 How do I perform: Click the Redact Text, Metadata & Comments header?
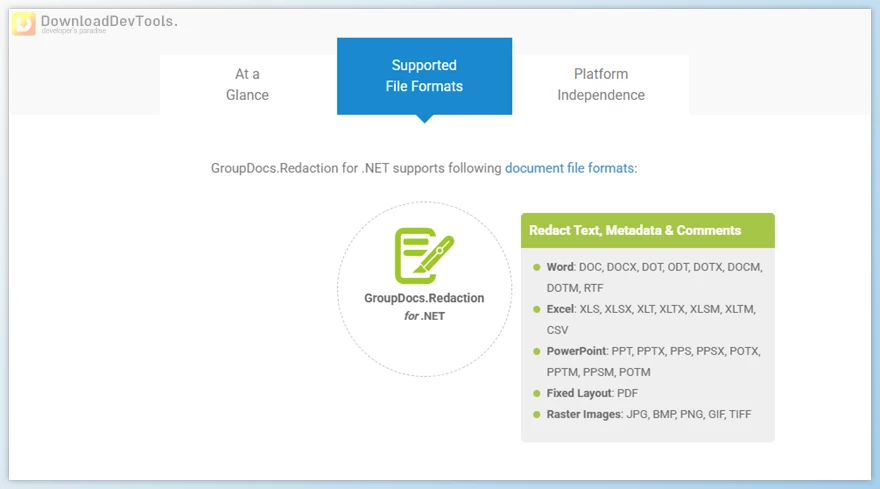pyautogui.click(x=648, y=230)
